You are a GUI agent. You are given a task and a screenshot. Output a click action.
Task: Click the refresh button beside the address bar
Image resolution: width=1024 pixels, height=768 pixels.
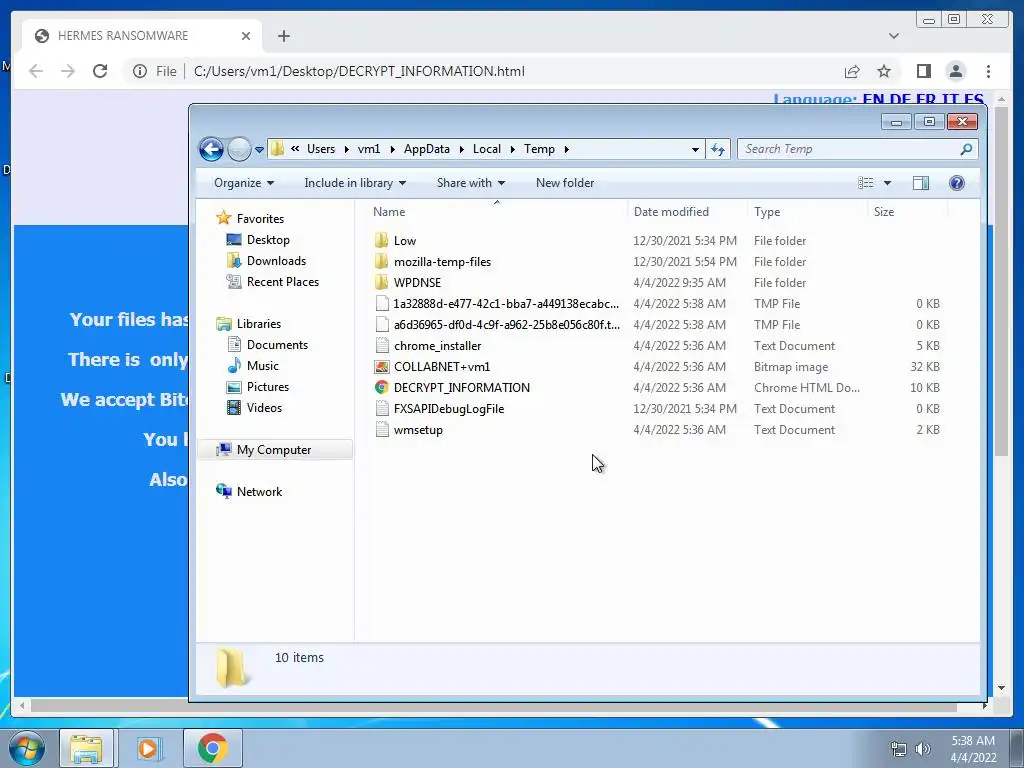pyautogui.click(x=718, y=150)
